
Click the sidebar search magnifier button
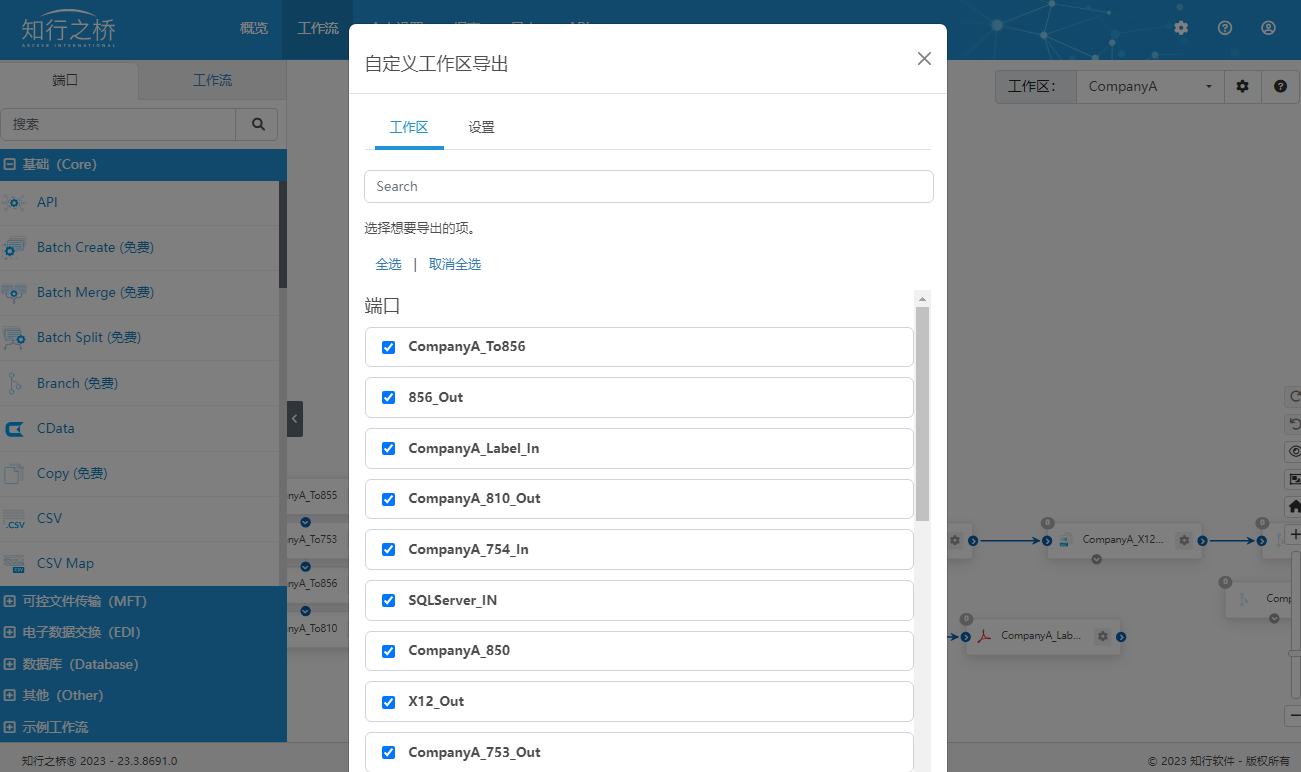258,124
